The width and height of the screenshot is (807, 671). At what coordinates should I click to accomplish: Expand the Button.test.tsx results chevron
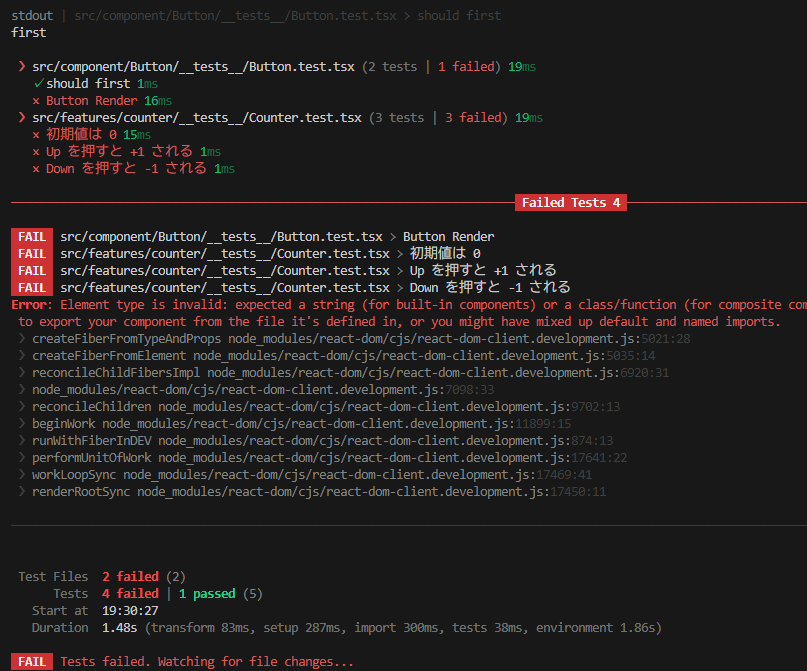point(22,67)
